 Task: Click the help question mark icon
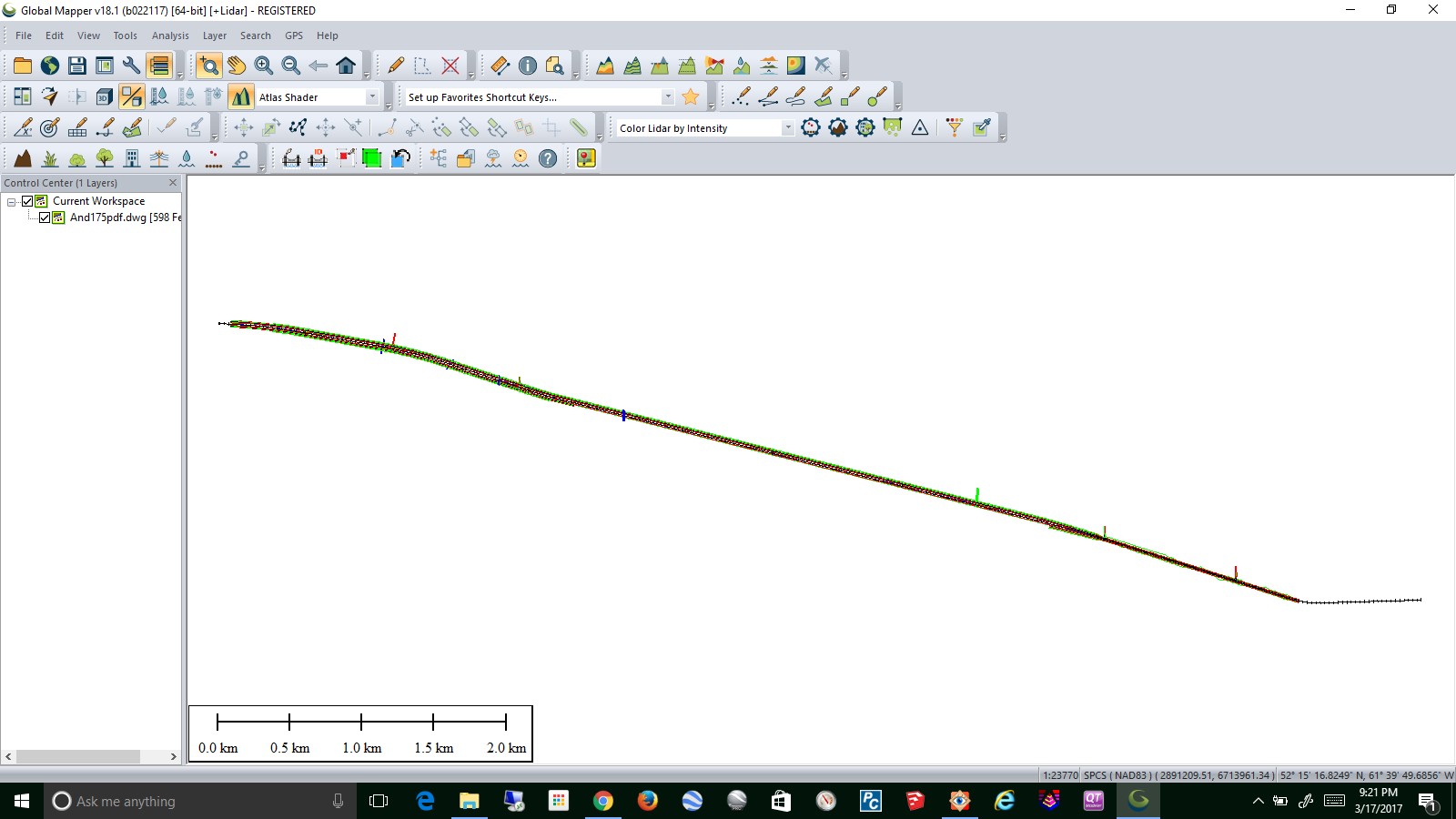click(548, 158)
